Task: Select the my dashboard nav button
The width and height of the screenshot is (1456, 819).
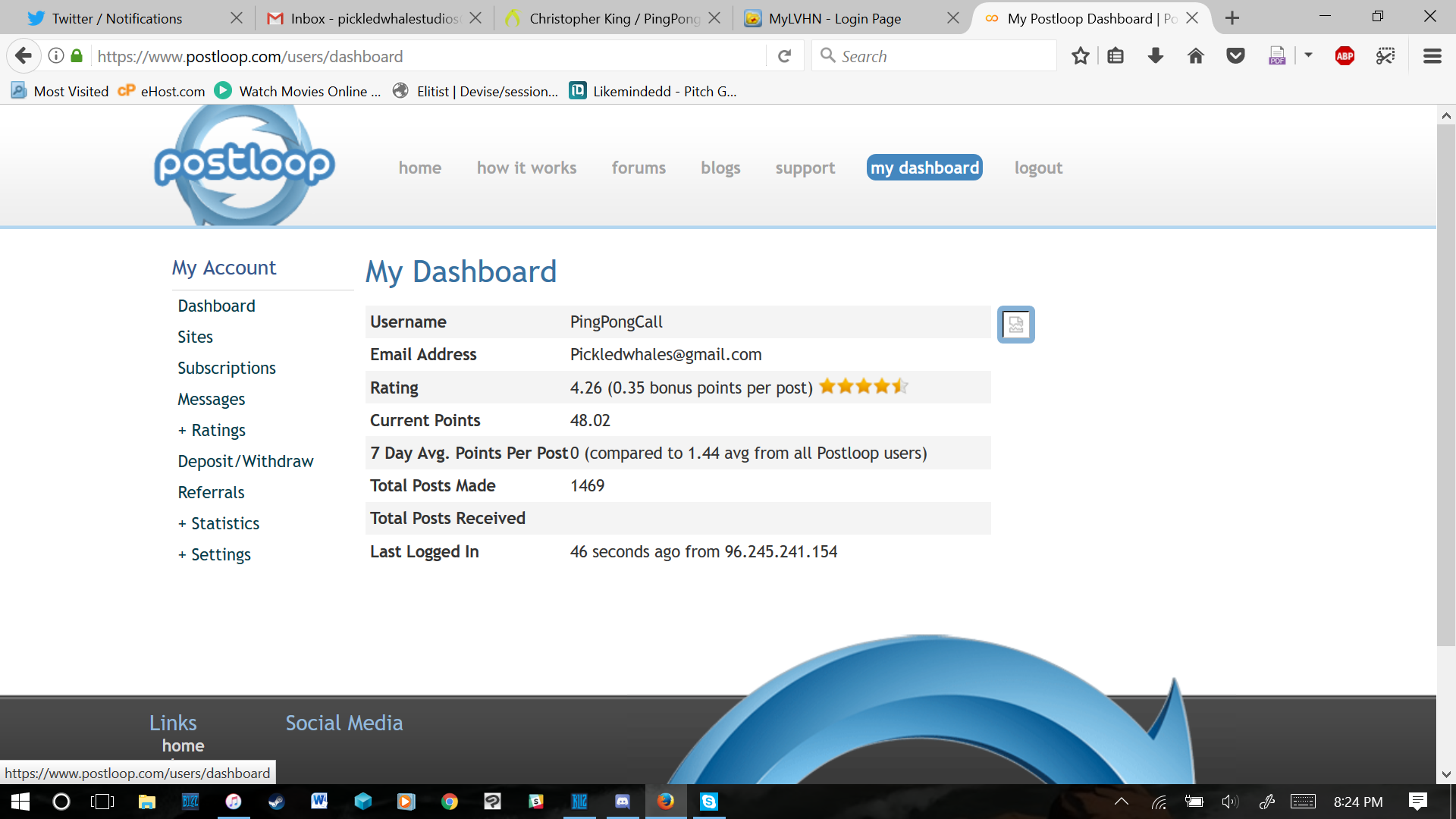Action: click(924, 168)
